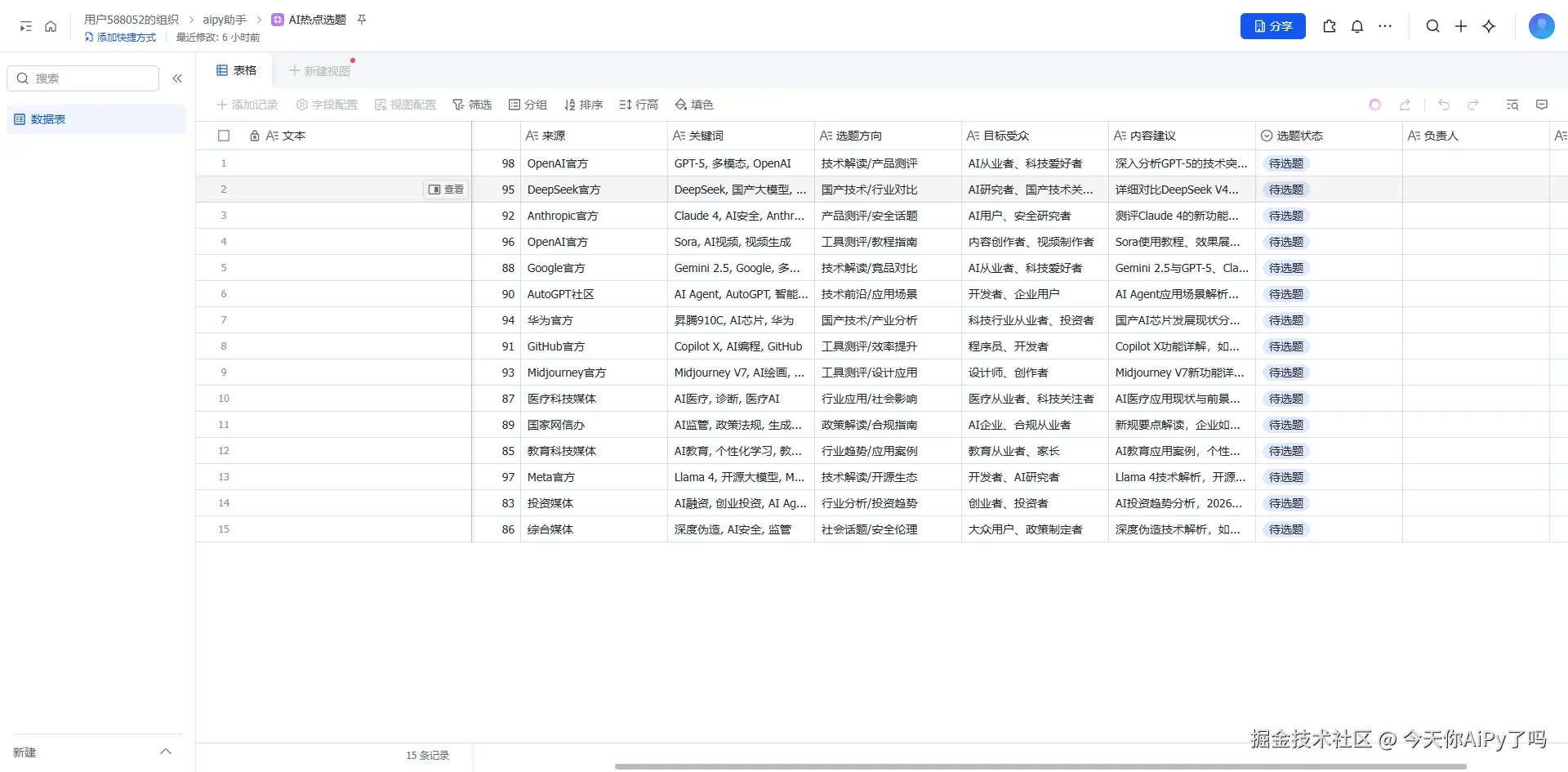Click the 社会话题/安全伦理 direction cell
Viewport: 1568px width, 772px height.
(888, 529)
